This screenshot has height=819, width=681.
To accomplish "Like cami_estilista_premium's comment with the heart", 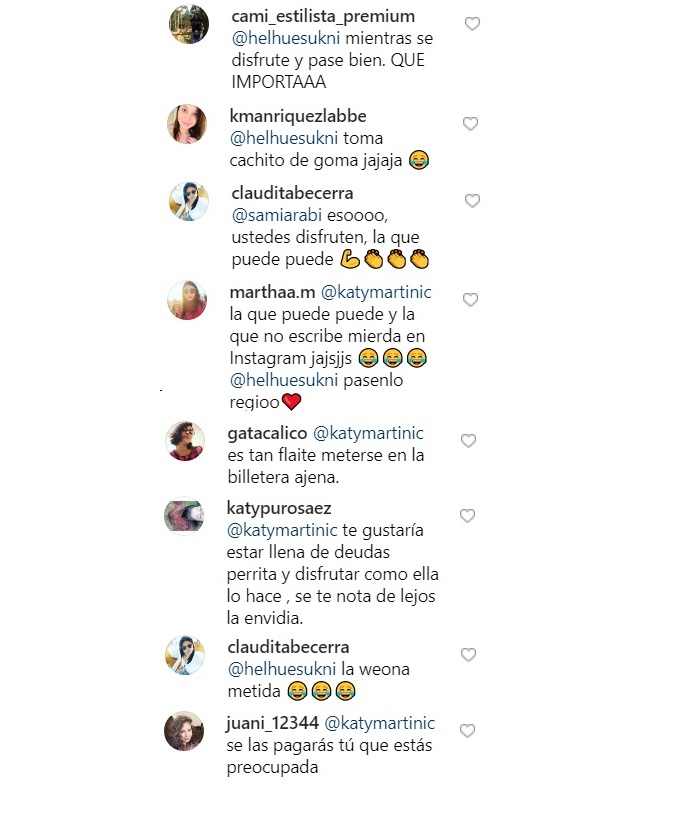I will [472, 24].
